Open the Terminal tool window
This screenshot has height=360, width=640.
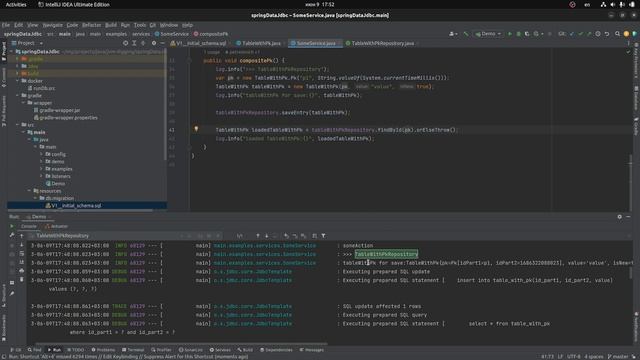tap(133, 350)
